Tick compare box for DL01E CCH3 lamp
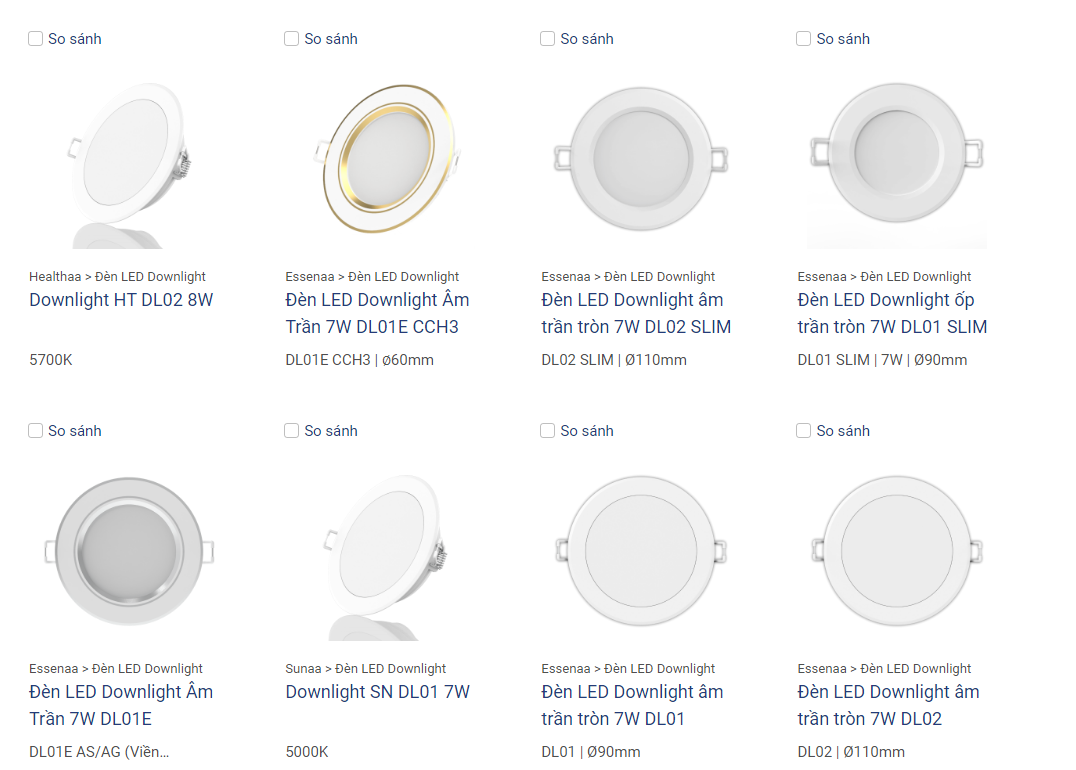The image size is (1076, 770). tap(292, 38)
